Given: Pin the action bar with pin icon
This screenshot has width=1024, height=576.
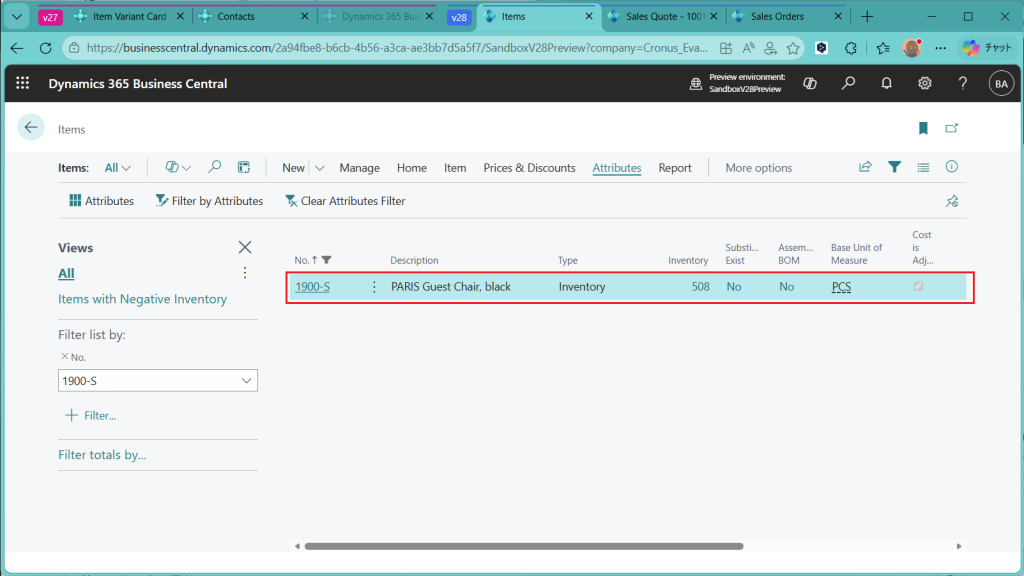Looking at the screenshot, I should (x=952, y=201).
